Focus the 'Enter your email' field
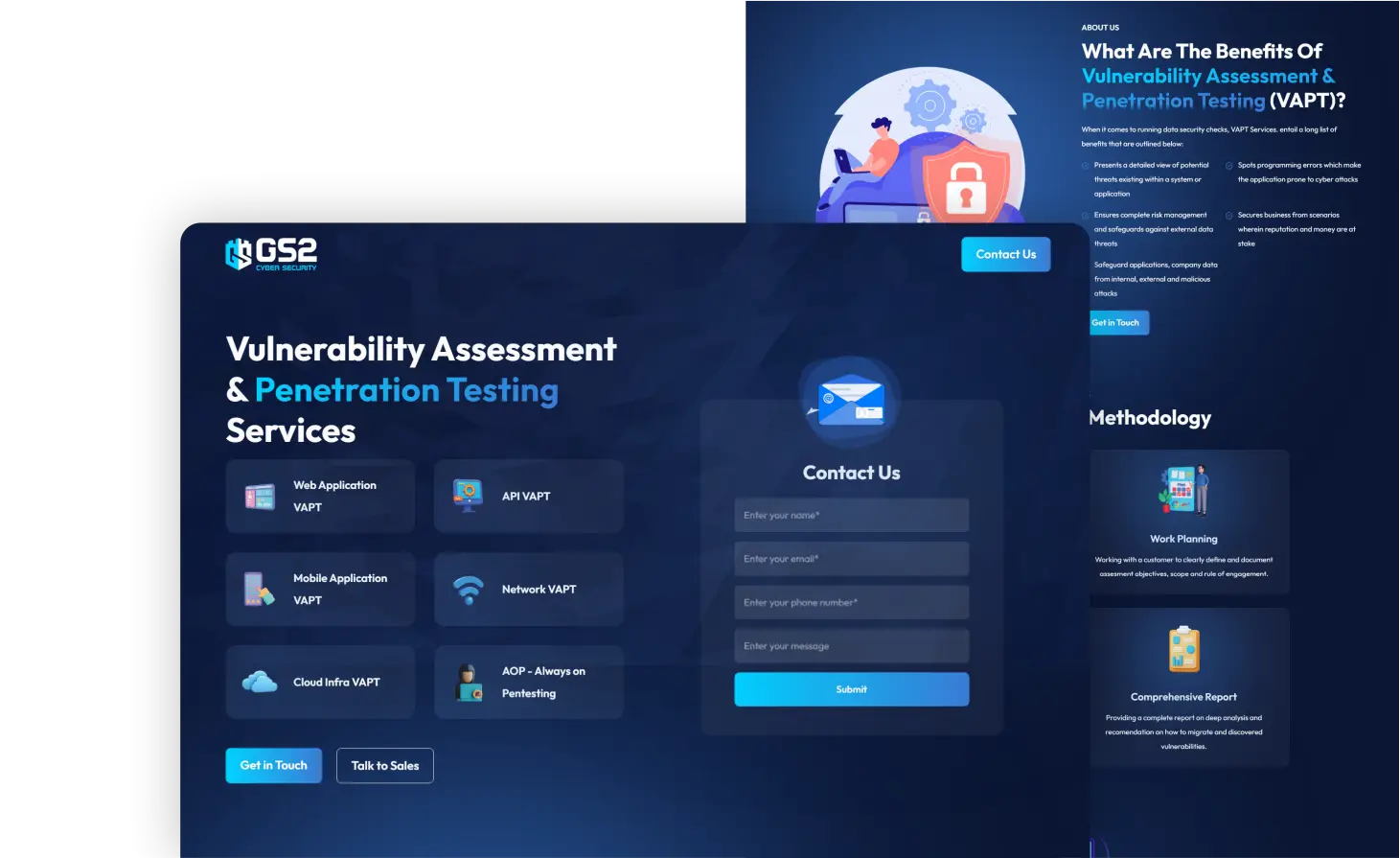This screenshot has width=1400, height=858. (x=851, y=559)
